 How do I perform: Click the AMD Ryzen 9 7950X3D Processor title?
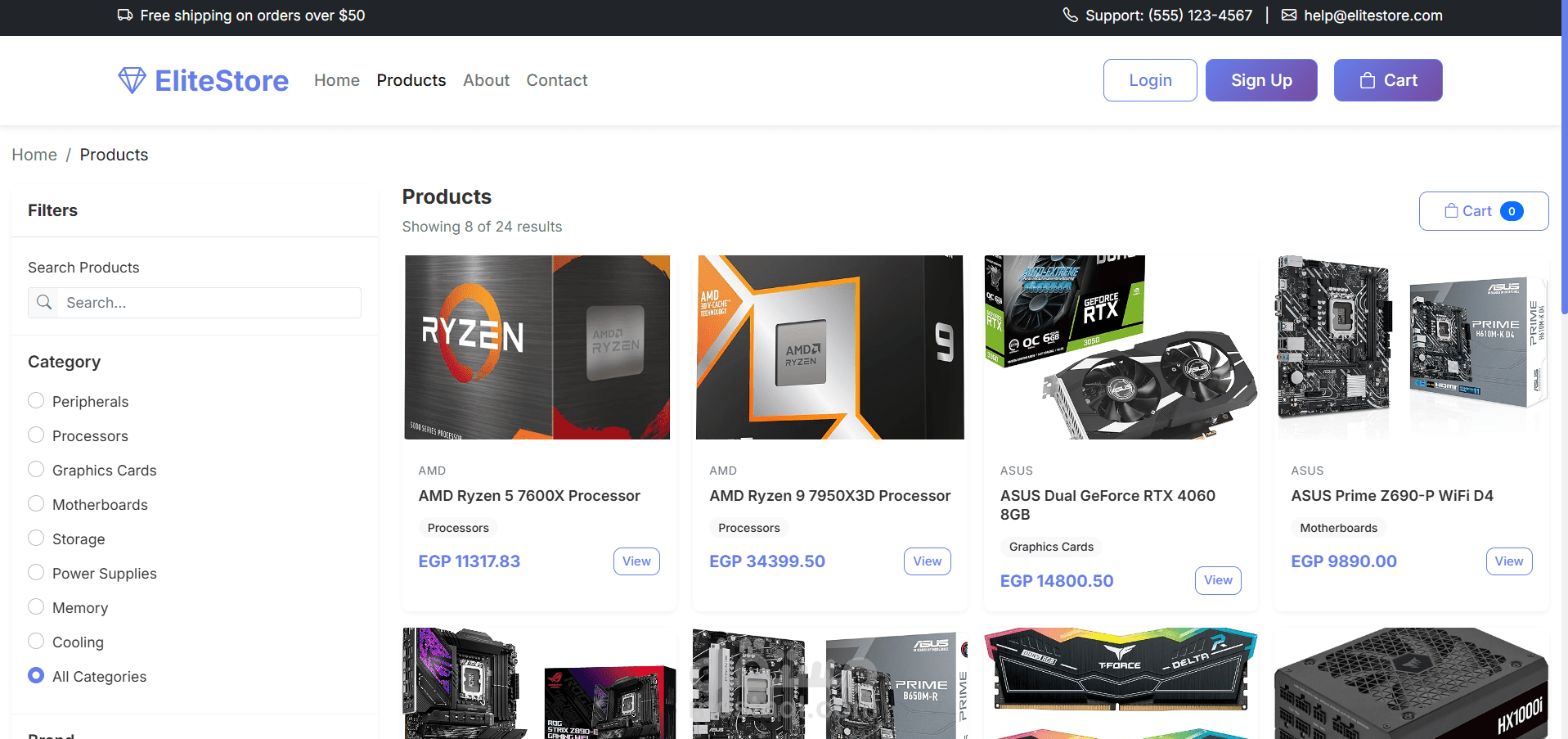(x=829, y=496)
